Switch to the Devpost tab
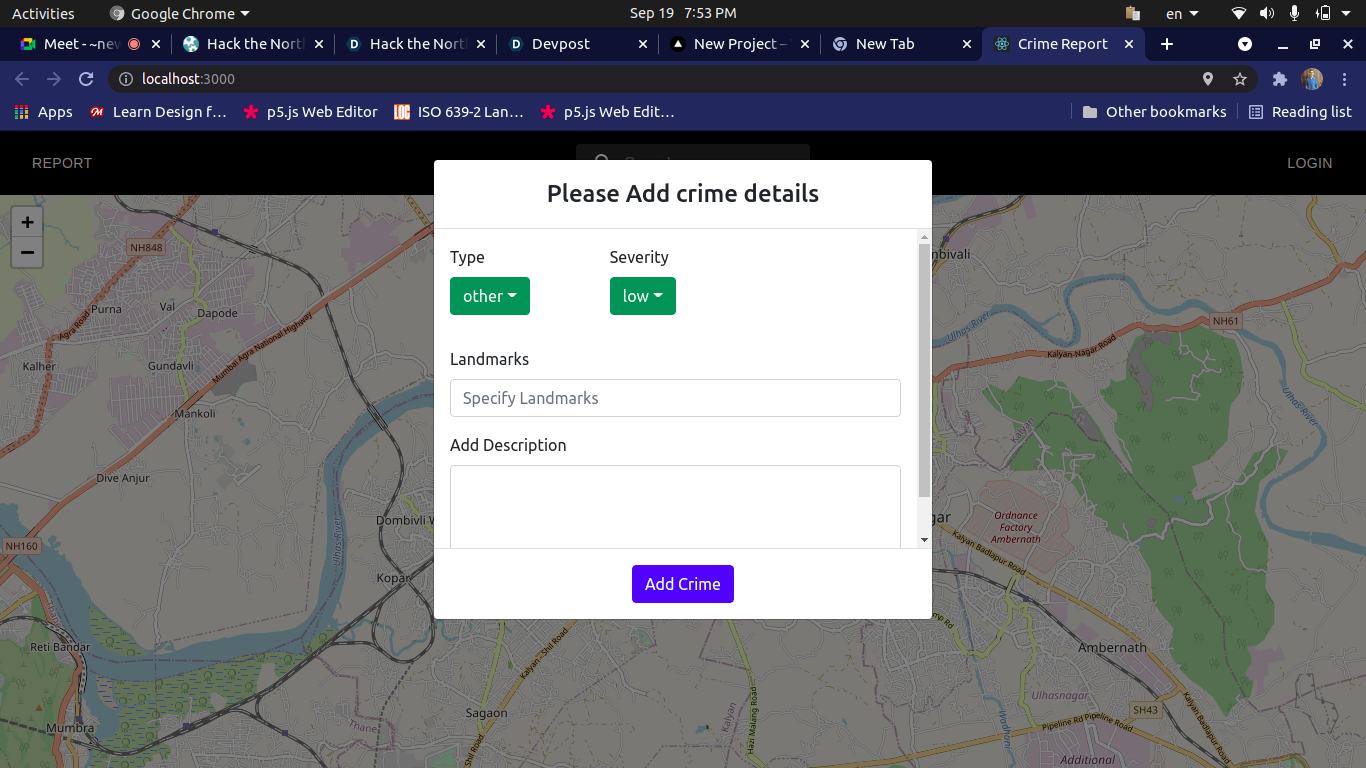The height and width of the screenshot is (768, 1366). pos(578,44)
